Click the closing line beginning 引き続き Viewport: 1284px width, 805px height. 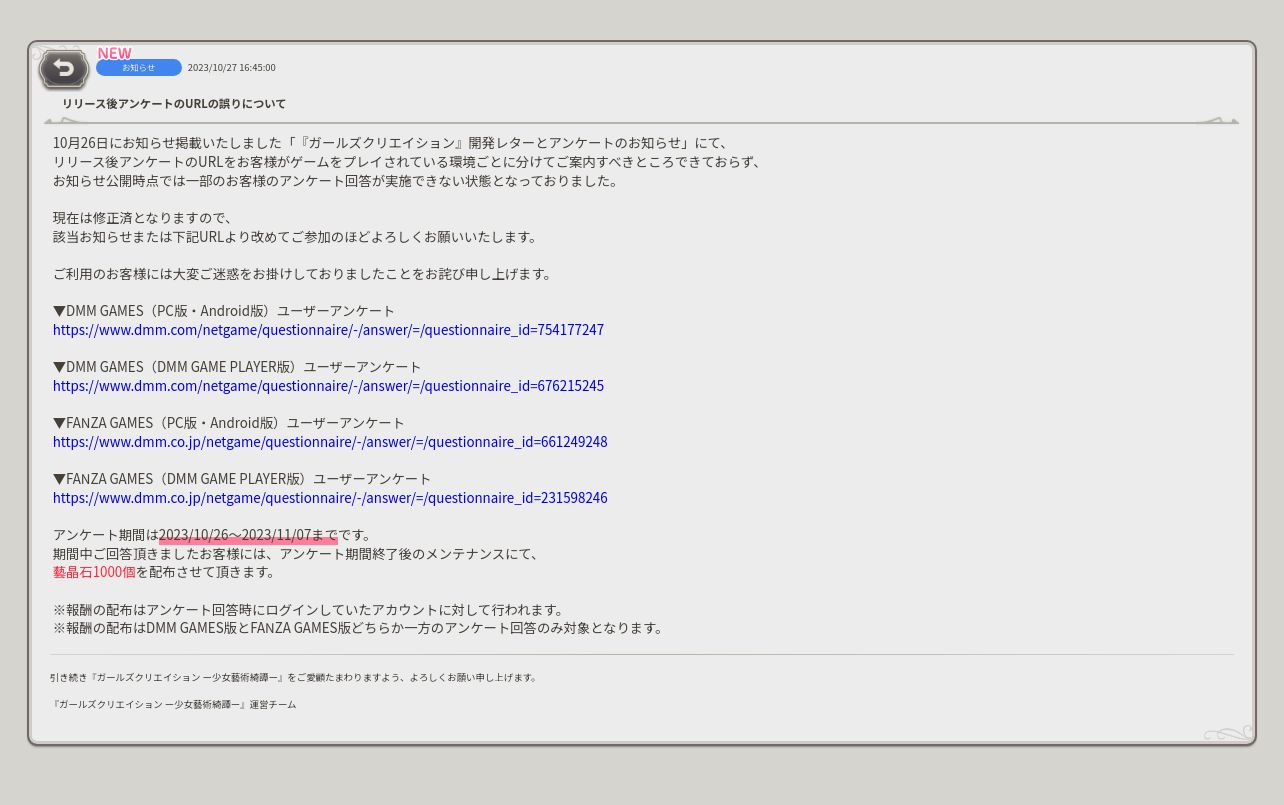tap(294, 678)
